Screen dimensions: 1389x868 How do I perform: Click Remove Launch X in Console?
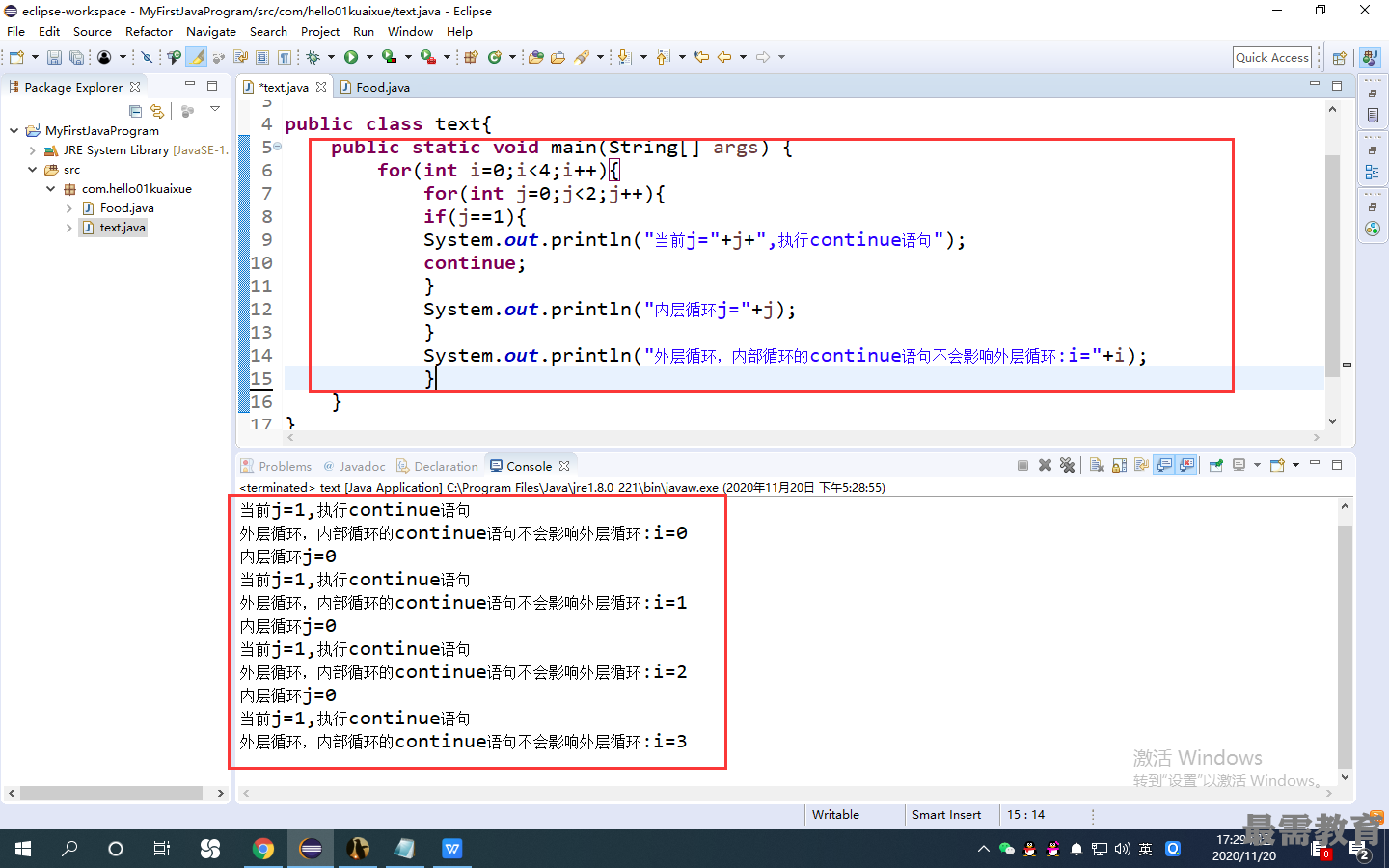(x=1045, y=465)
